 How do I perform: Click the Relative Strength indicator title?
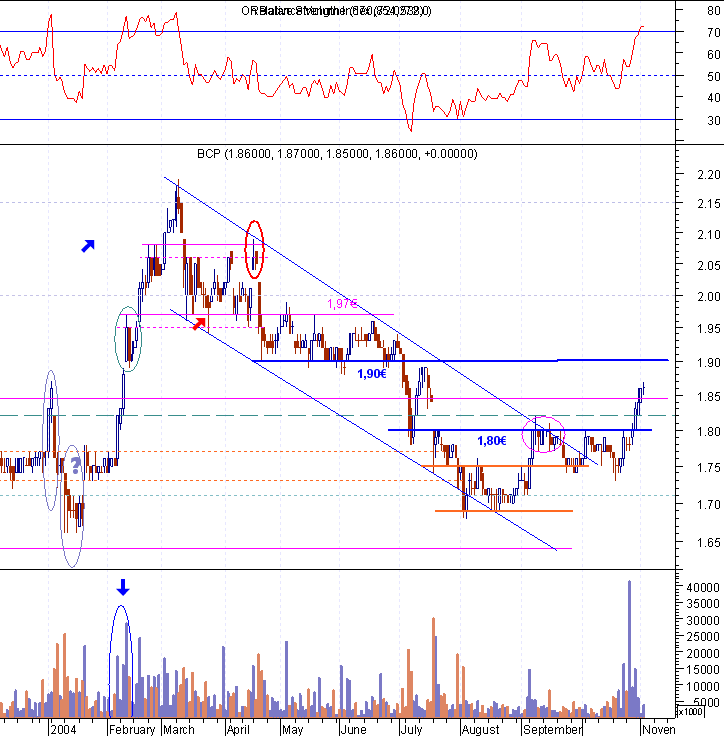point(336,11)
